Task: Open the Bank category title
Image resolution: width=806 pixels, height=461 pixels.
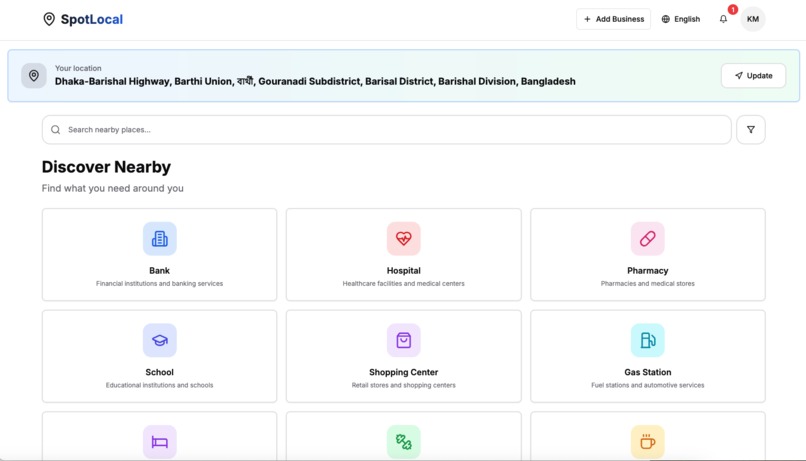Action: (x=159, y=270)
